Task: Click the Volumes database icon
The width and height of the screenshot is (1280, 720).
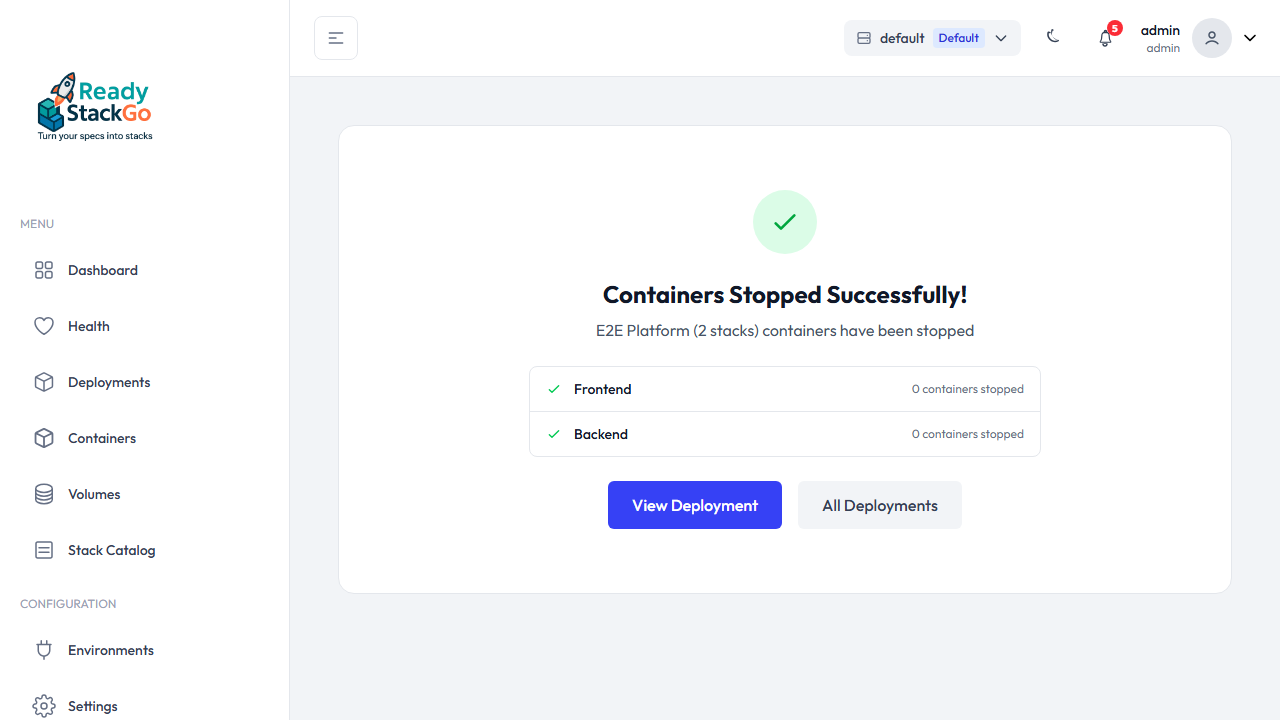Action: coord(44,494)
